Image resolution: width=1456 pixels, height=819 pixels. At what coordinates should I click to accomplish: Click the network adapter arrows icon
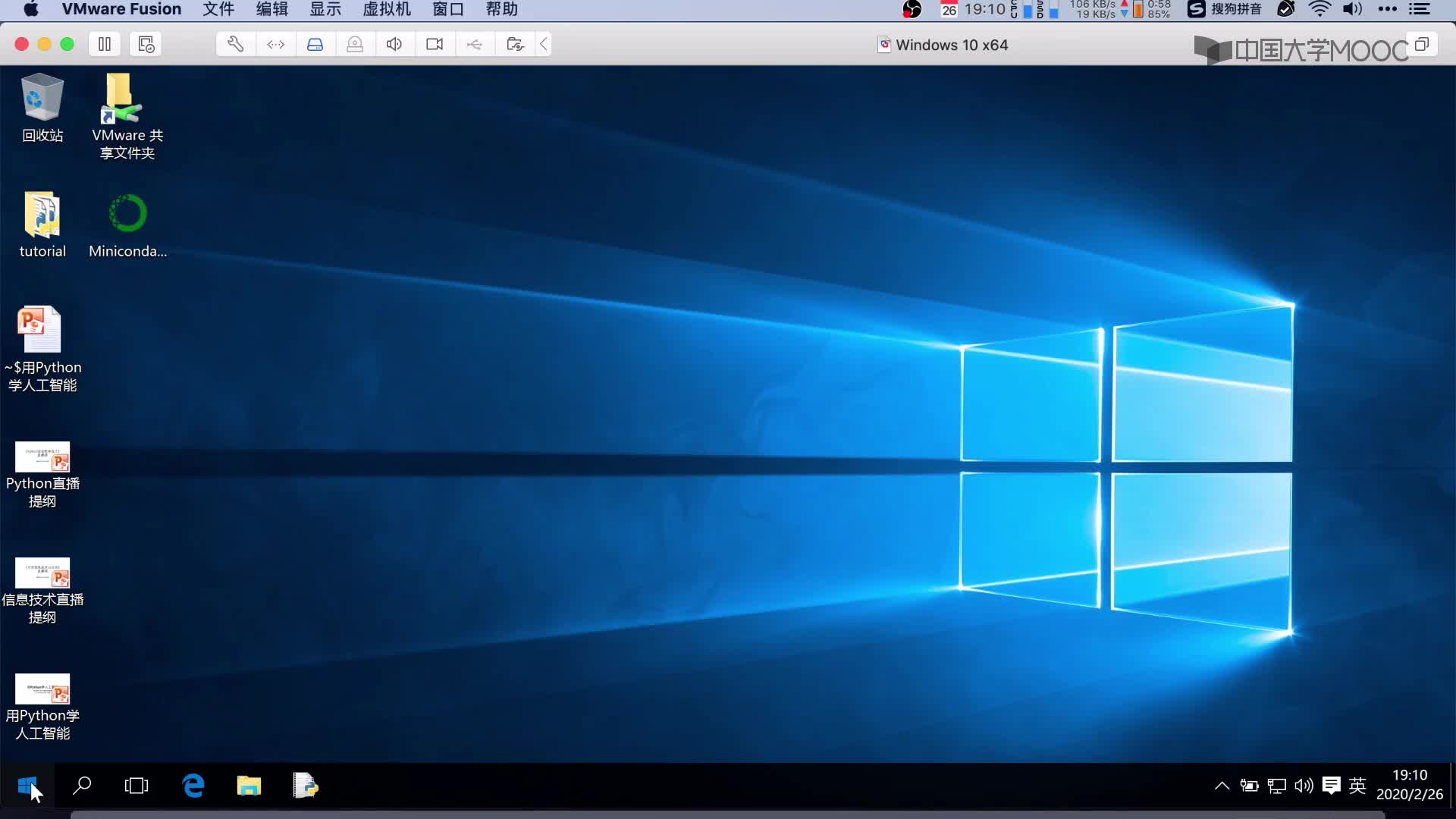276,44
